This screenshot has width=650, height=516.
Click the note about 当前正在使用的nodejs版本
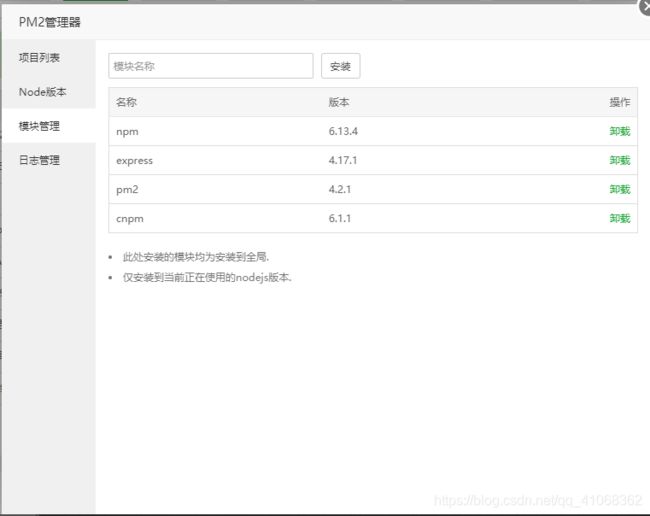click(x=207, y=277)
